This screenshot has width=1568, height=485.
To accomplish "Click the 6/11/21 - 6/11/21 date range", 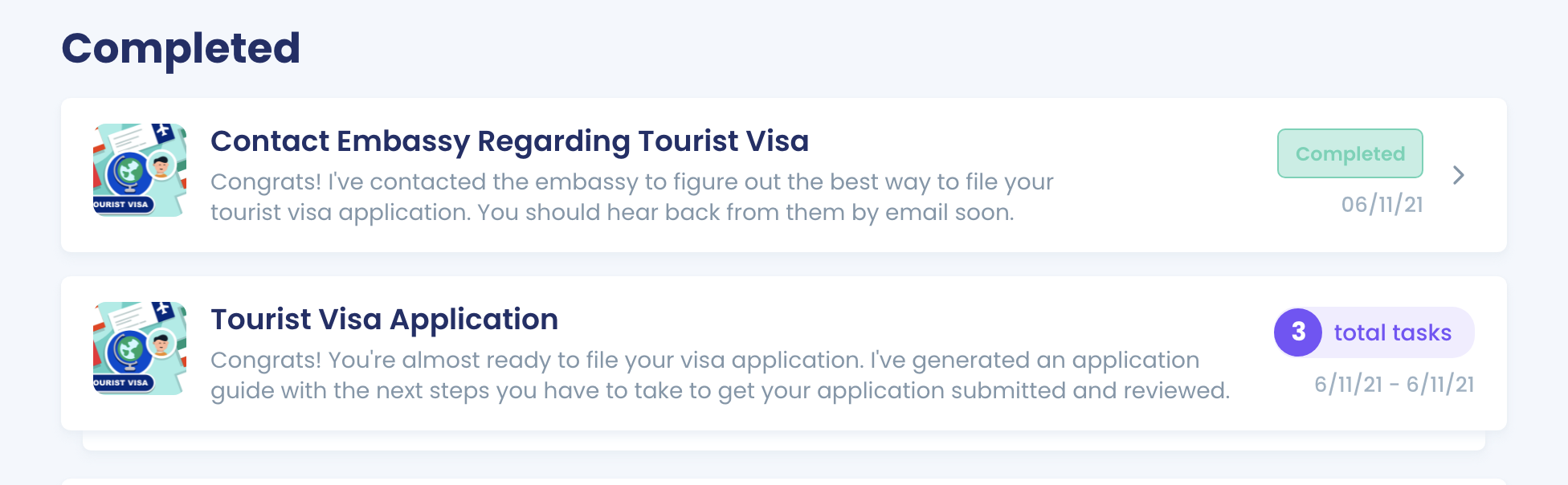I will pos(1394,385).
